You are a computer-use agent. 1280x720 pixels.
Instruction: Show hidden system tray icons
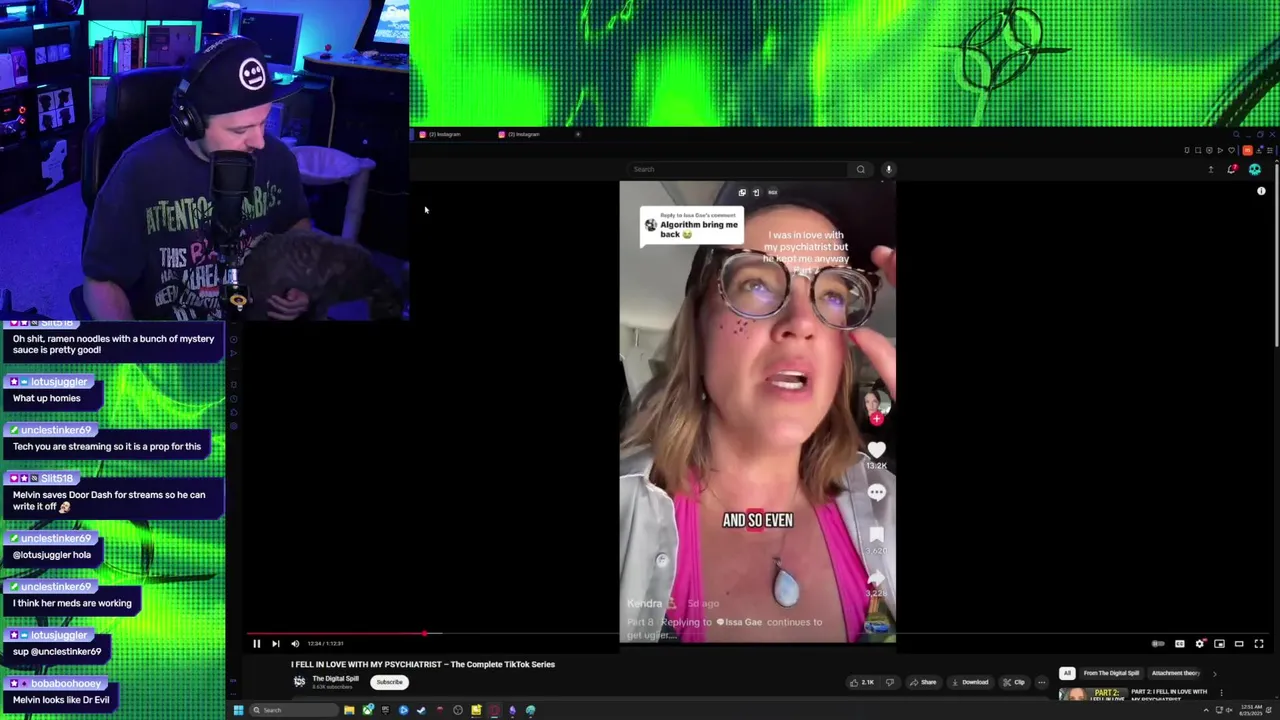[x=1206, y=710]
